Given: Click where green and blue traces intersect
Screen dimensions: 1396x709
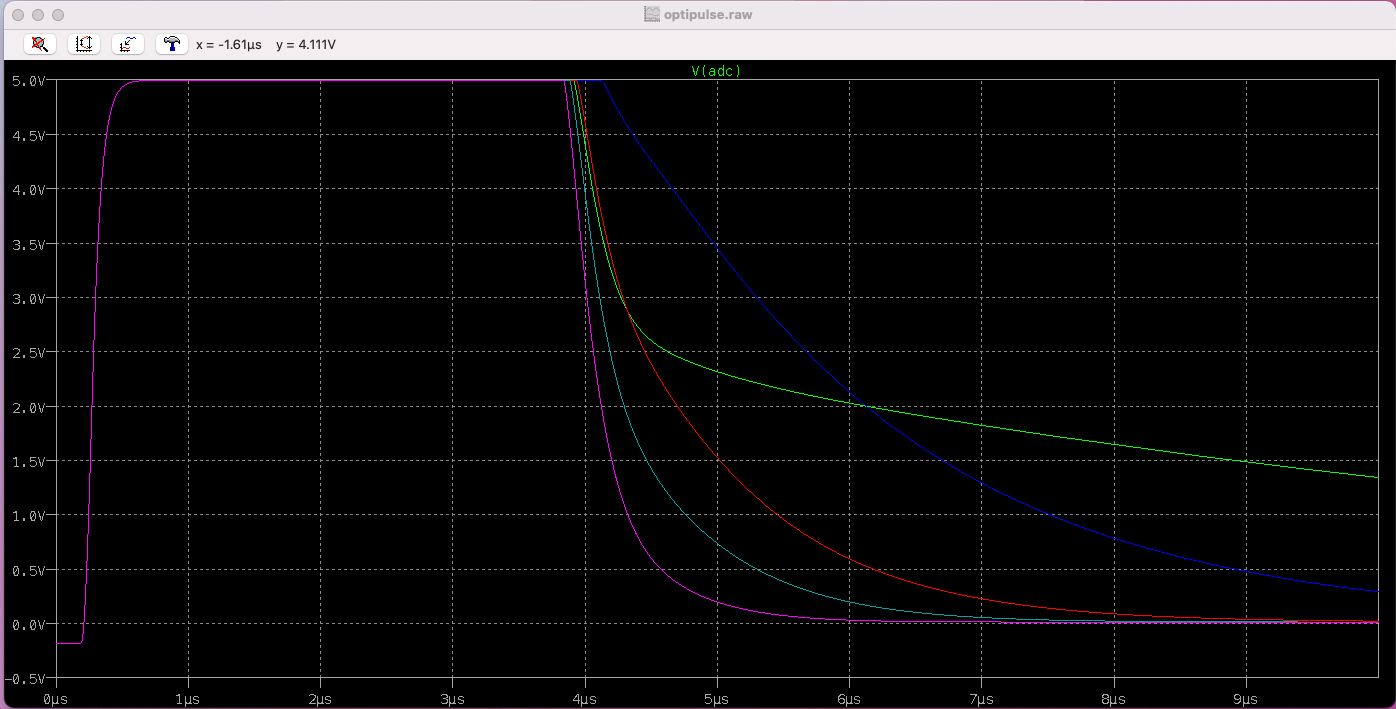Looking at the screenshot, I should pyautogui.click(x=864, y=405).
